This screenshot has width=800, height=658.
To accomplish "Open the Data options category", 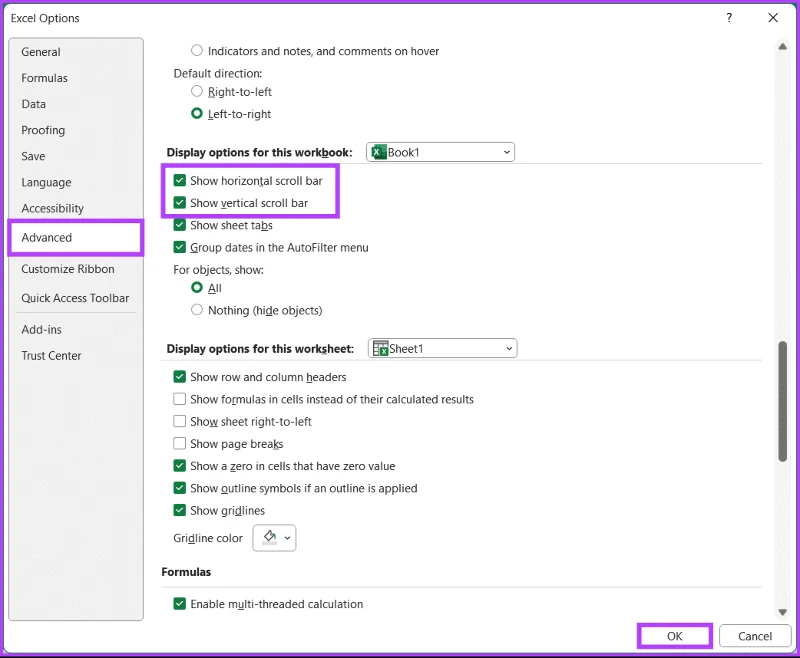I will (x=34, y=104).
